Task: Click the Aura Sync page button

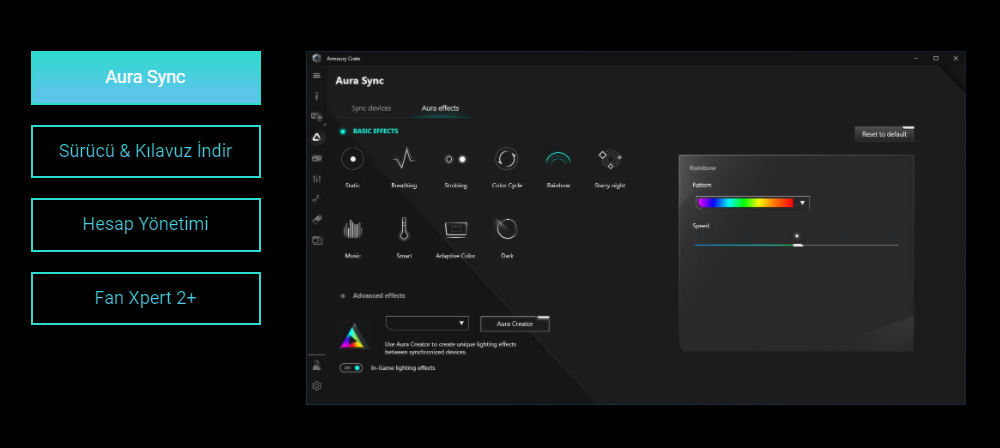Action: (145, 78)
